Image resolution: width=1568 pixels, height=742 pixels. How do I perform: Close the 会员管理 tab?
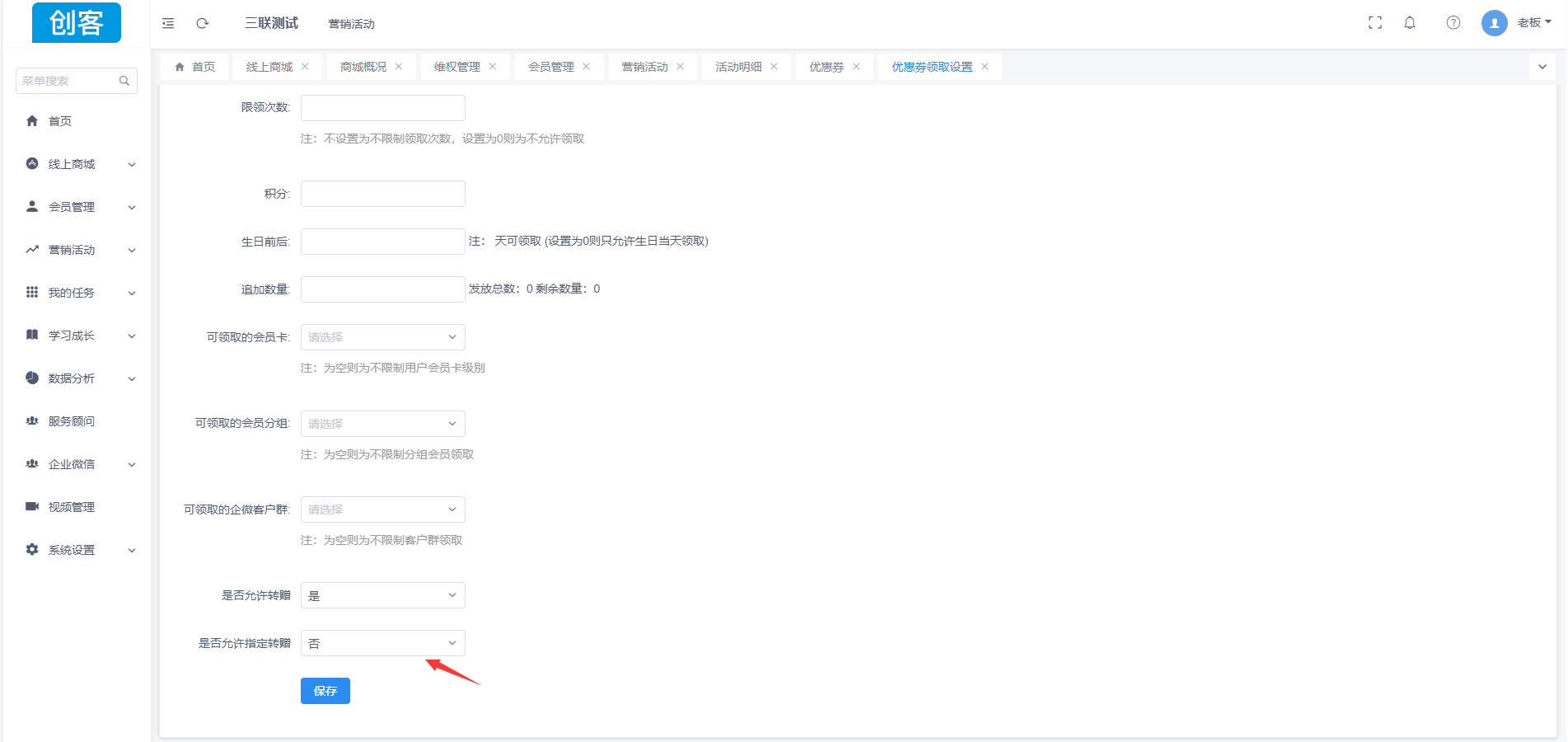tap(587, 67)
